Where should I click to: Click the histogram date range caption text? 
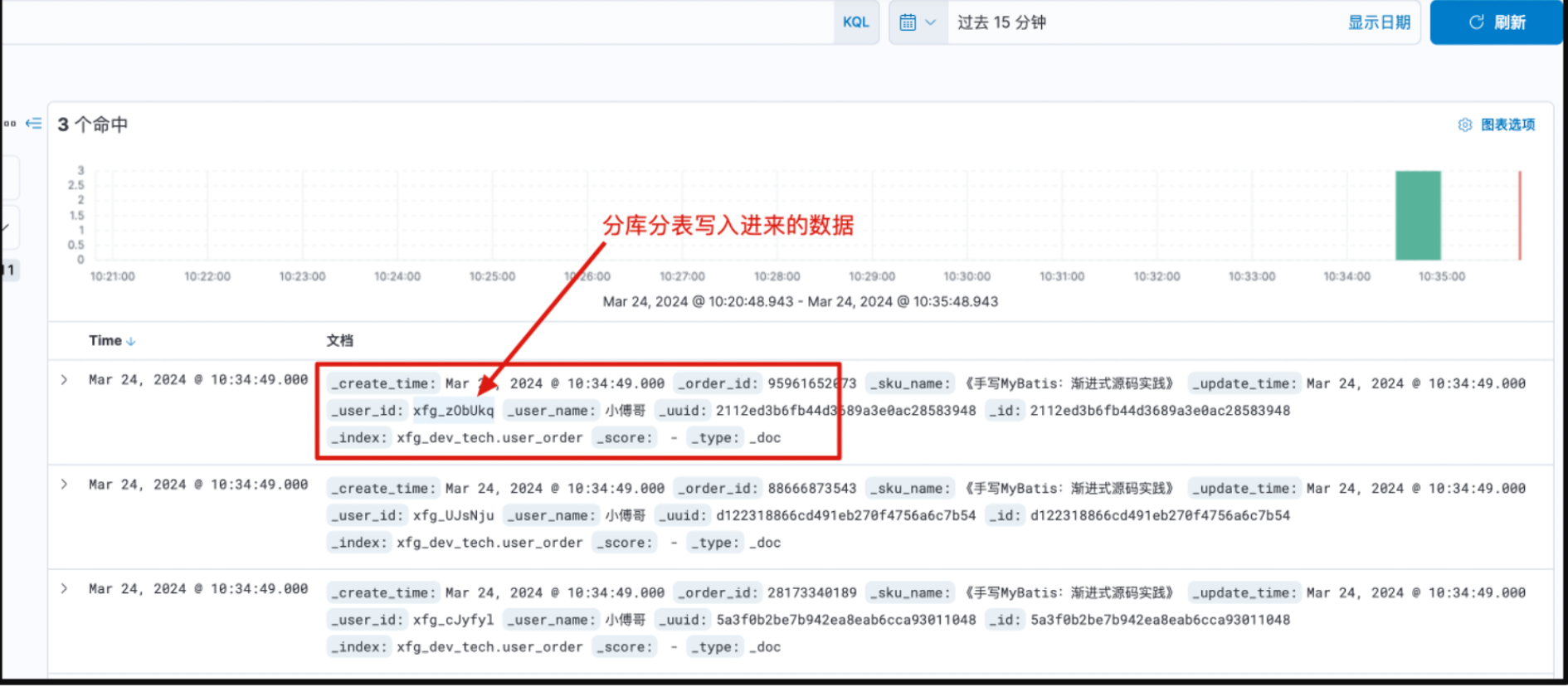[x=801, y=302]
